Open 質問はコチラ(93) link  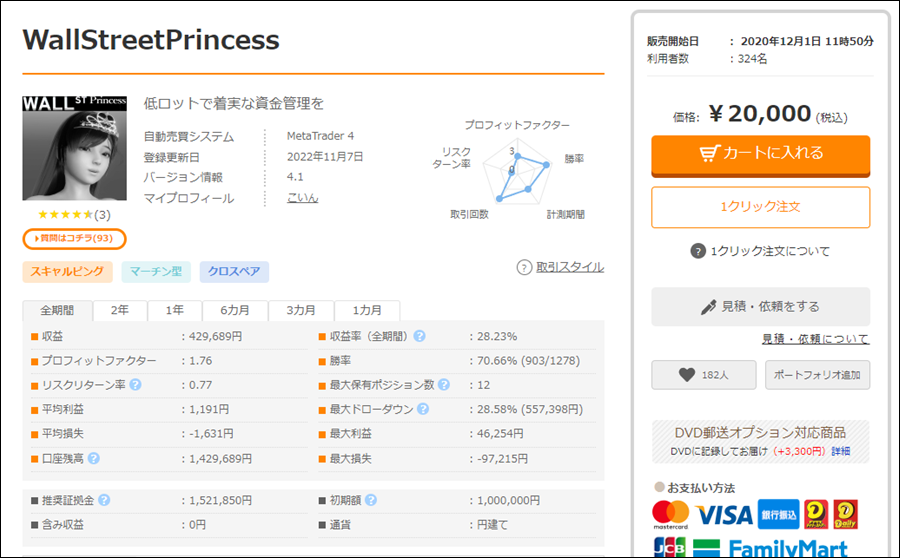pos(75,238)
